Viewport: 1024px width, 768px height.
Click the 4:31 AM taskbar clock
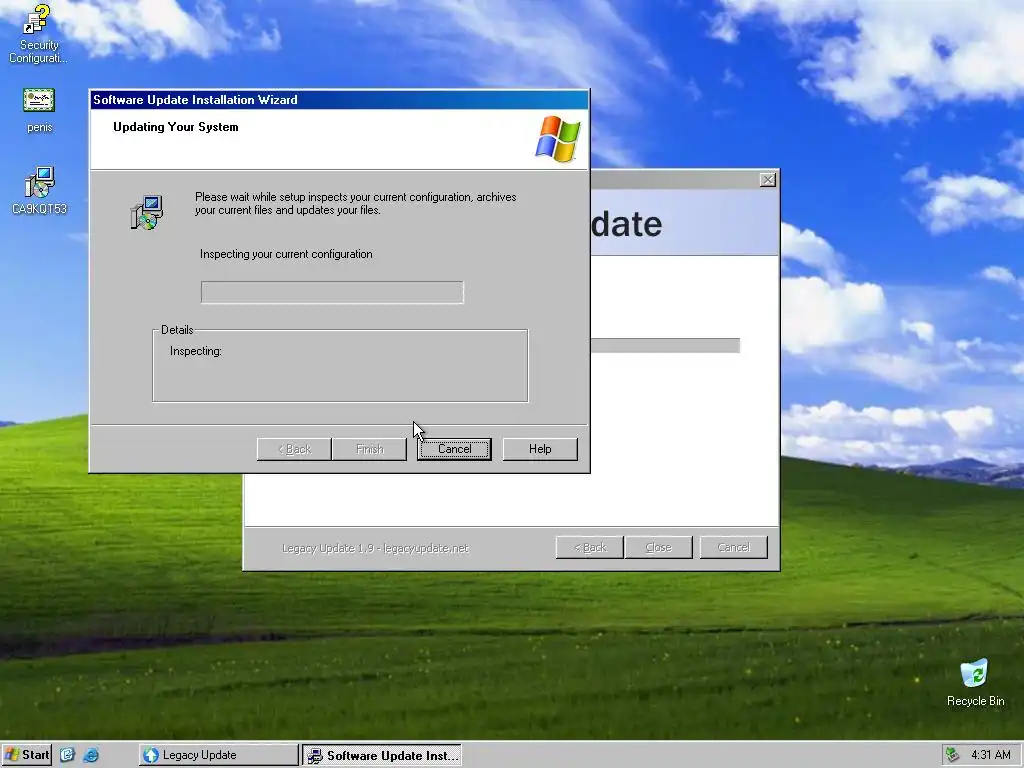coord(991,755)
